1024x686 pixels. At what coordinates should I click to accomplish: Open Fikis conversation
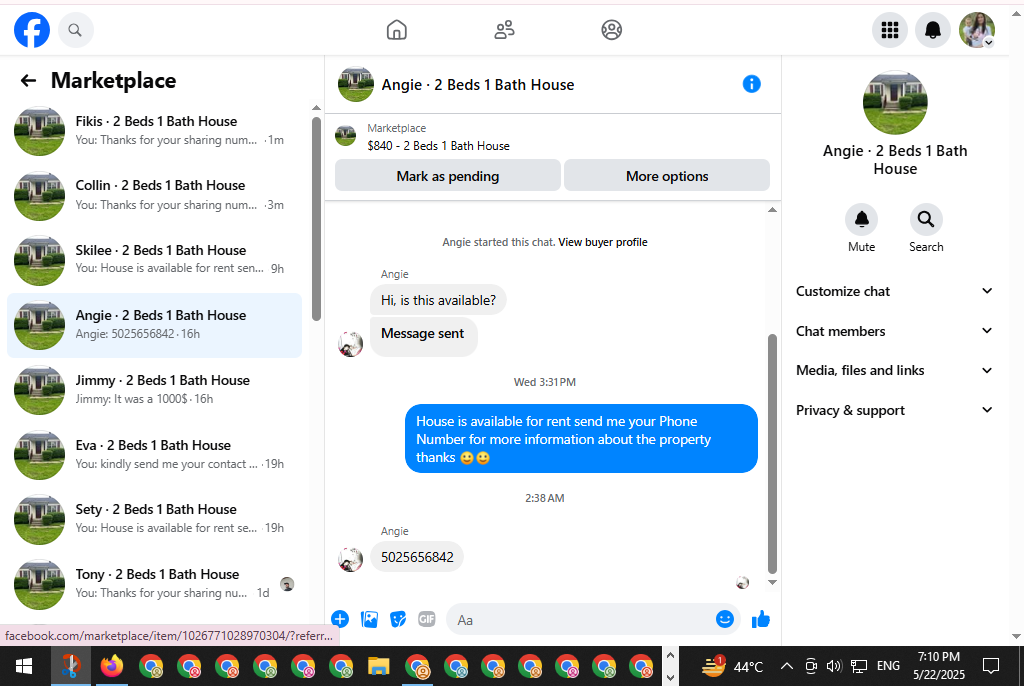[154, 131]
